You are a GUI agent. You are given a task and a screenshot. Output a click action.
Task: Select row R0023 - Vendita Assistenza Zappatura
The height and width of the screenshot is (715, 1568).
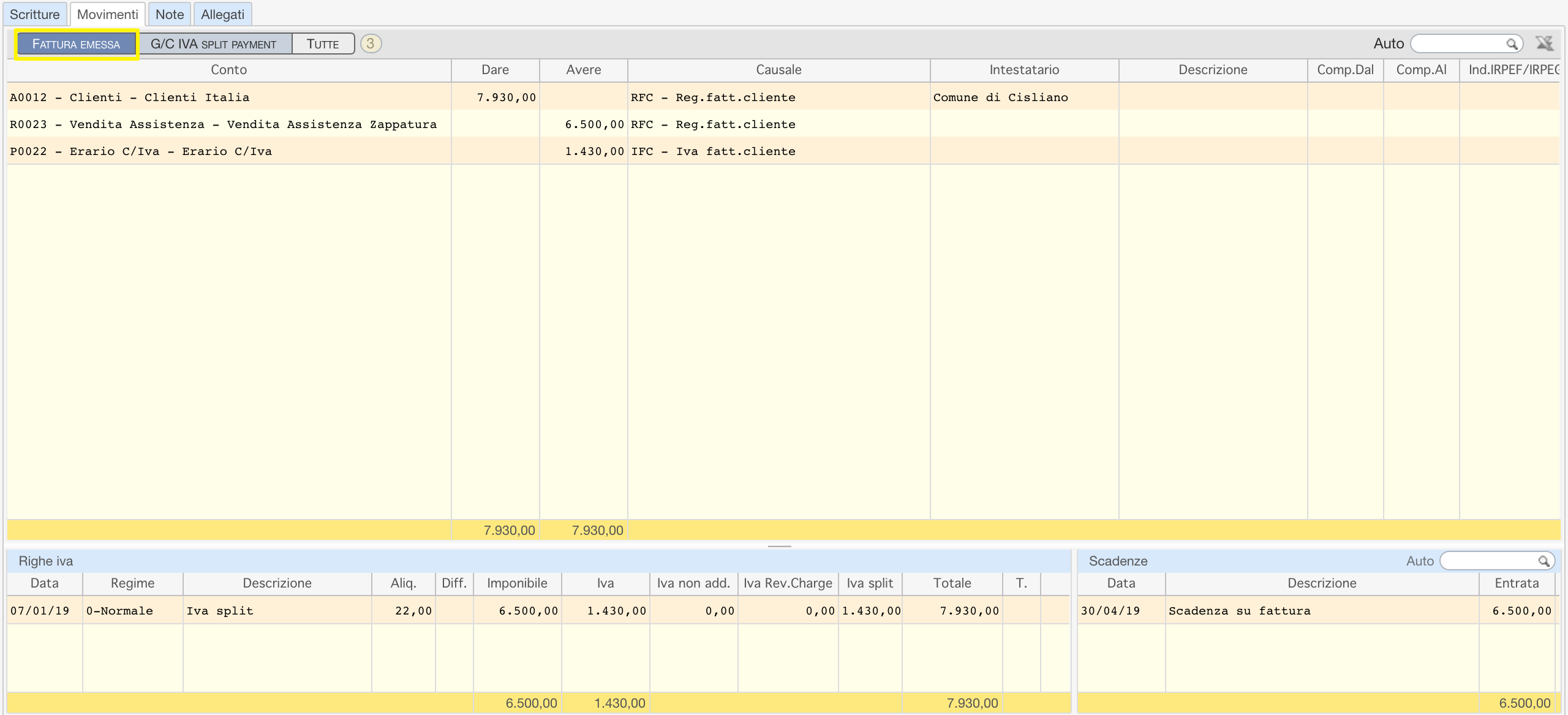(x=783, y=124)
